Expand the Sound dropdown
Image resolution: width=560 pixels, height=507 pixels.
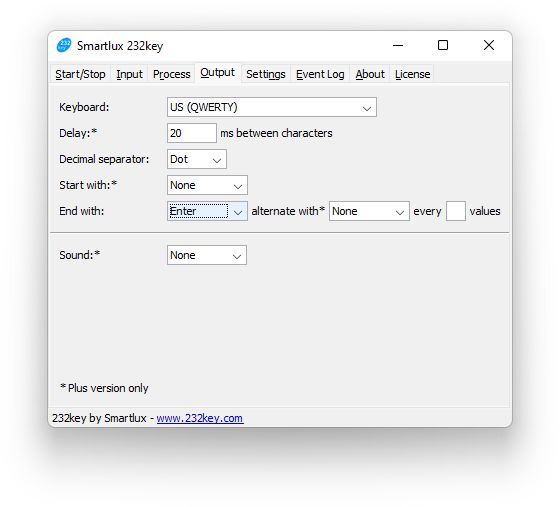[x=207, y=255]
